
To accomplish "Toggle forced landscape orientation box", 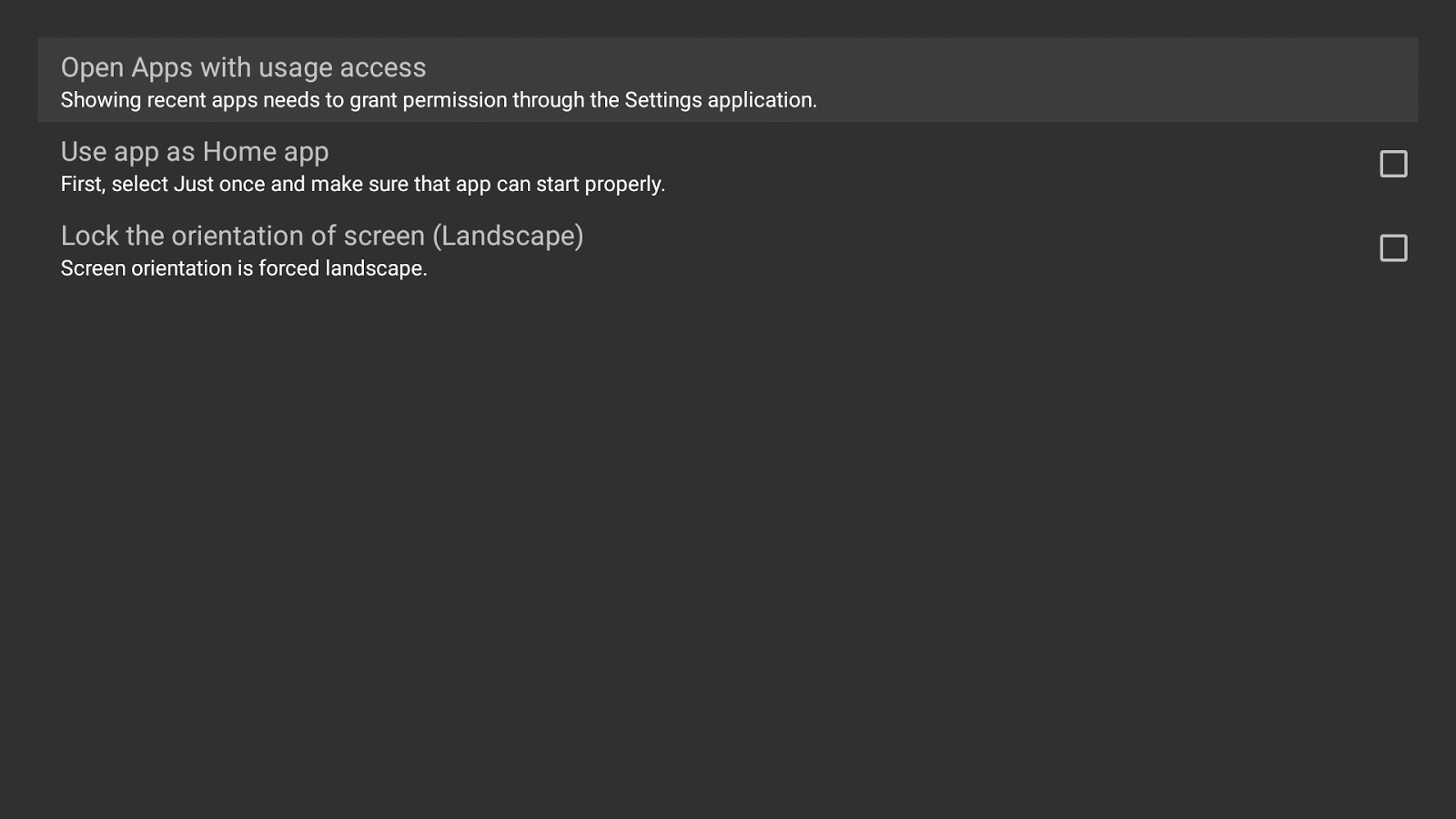I will click(1393, 248).
